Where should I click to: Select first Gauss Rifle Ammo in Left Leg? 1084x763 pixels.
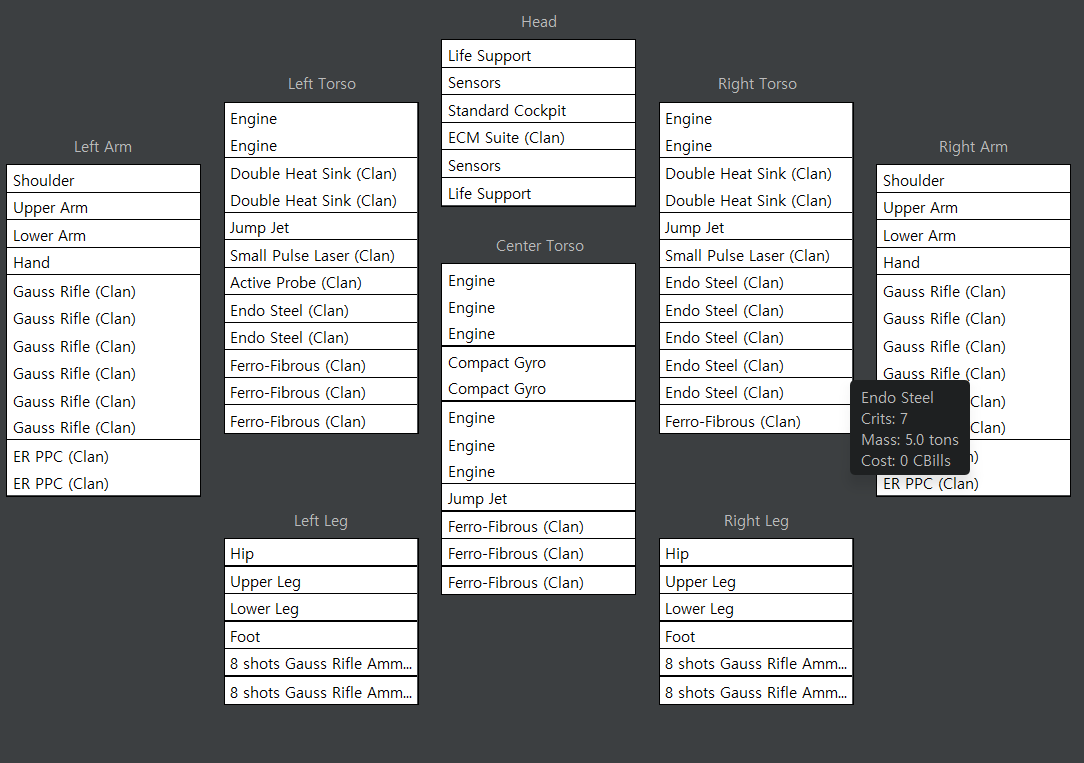coord(321,663)
